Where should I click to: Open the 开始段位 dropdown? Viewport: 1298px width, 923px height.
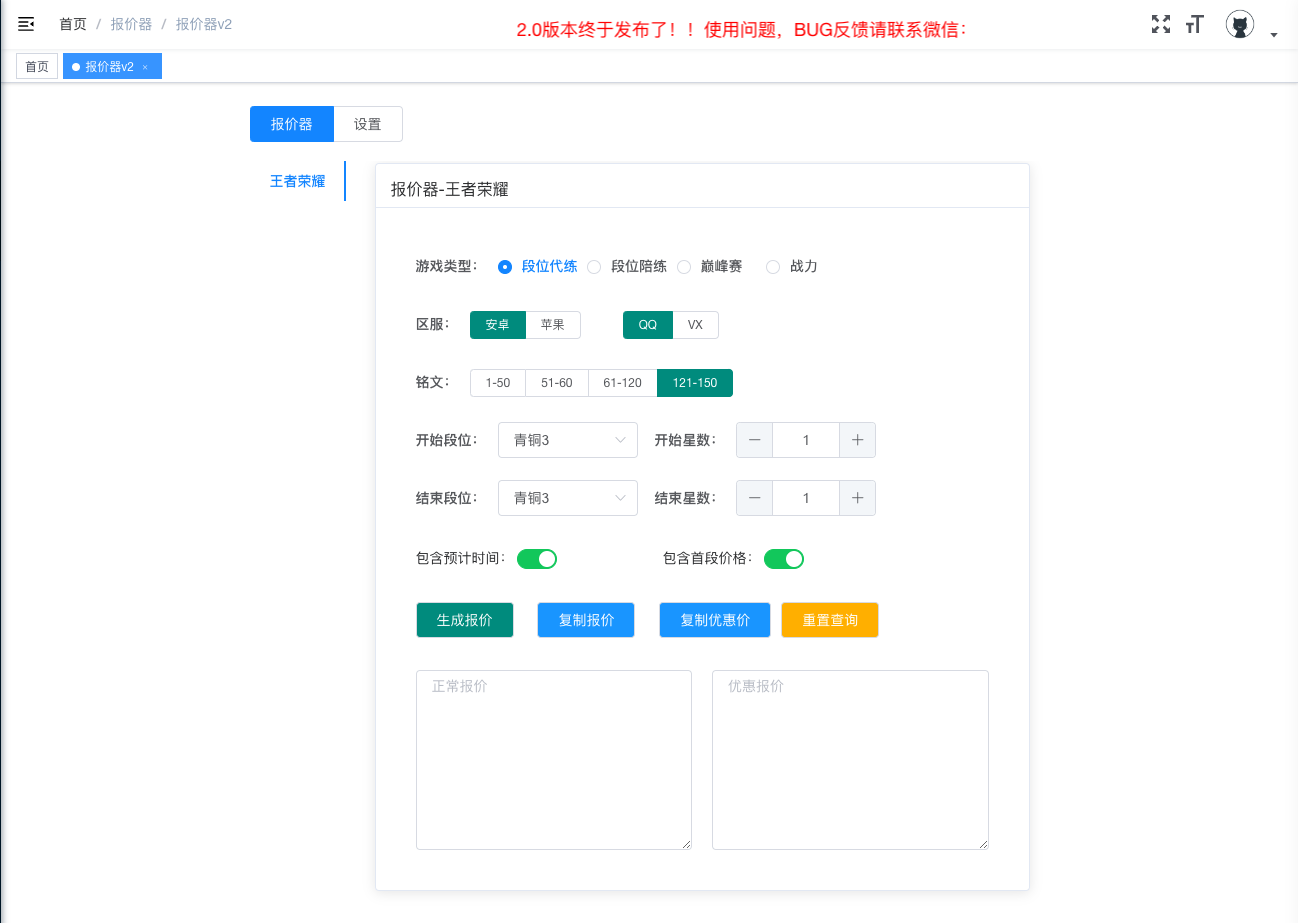(567, 440)
